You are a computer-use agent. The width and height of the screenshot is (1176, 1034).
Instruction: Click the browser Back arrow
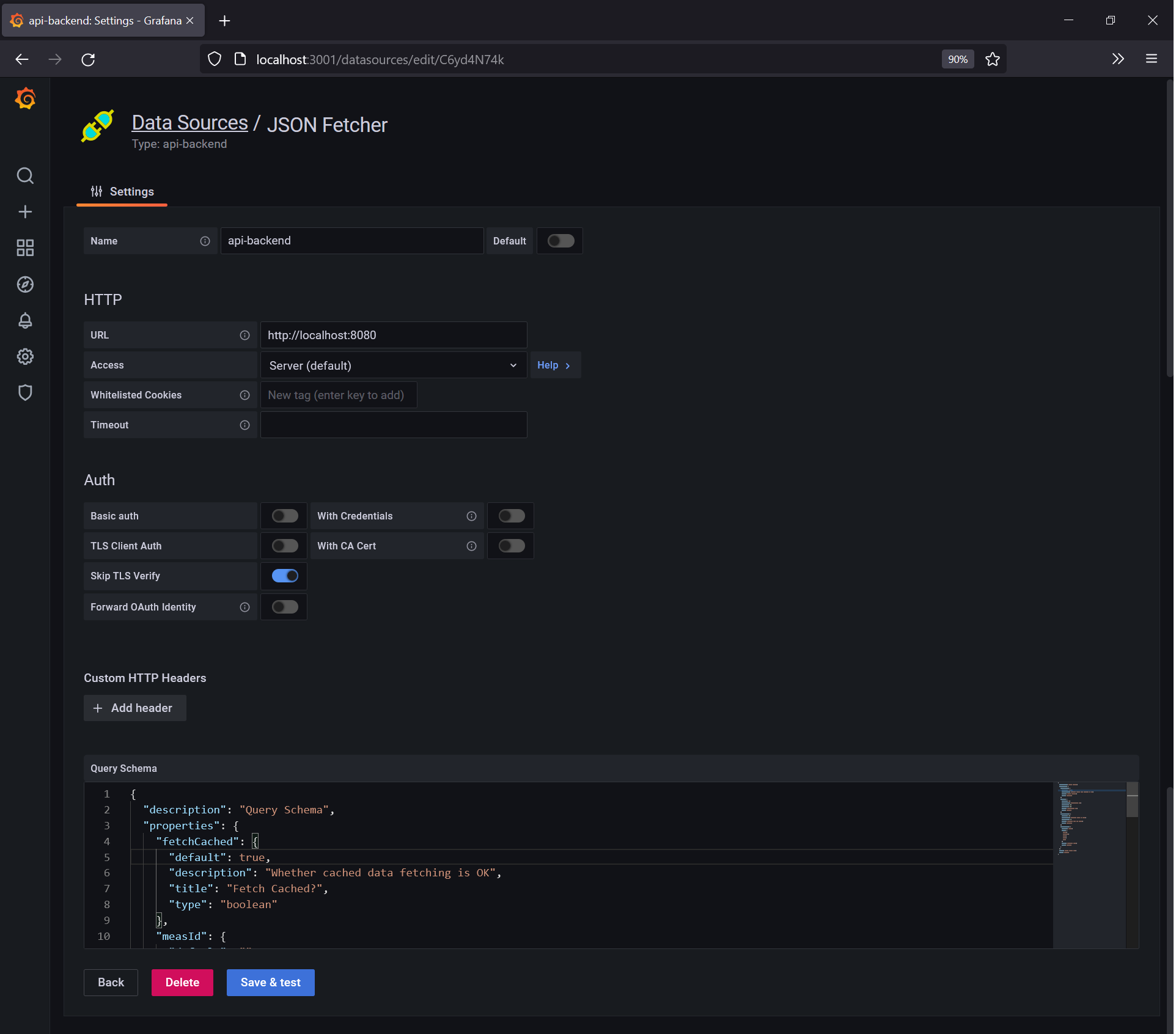pyautogui.click(x=22, y=59)
